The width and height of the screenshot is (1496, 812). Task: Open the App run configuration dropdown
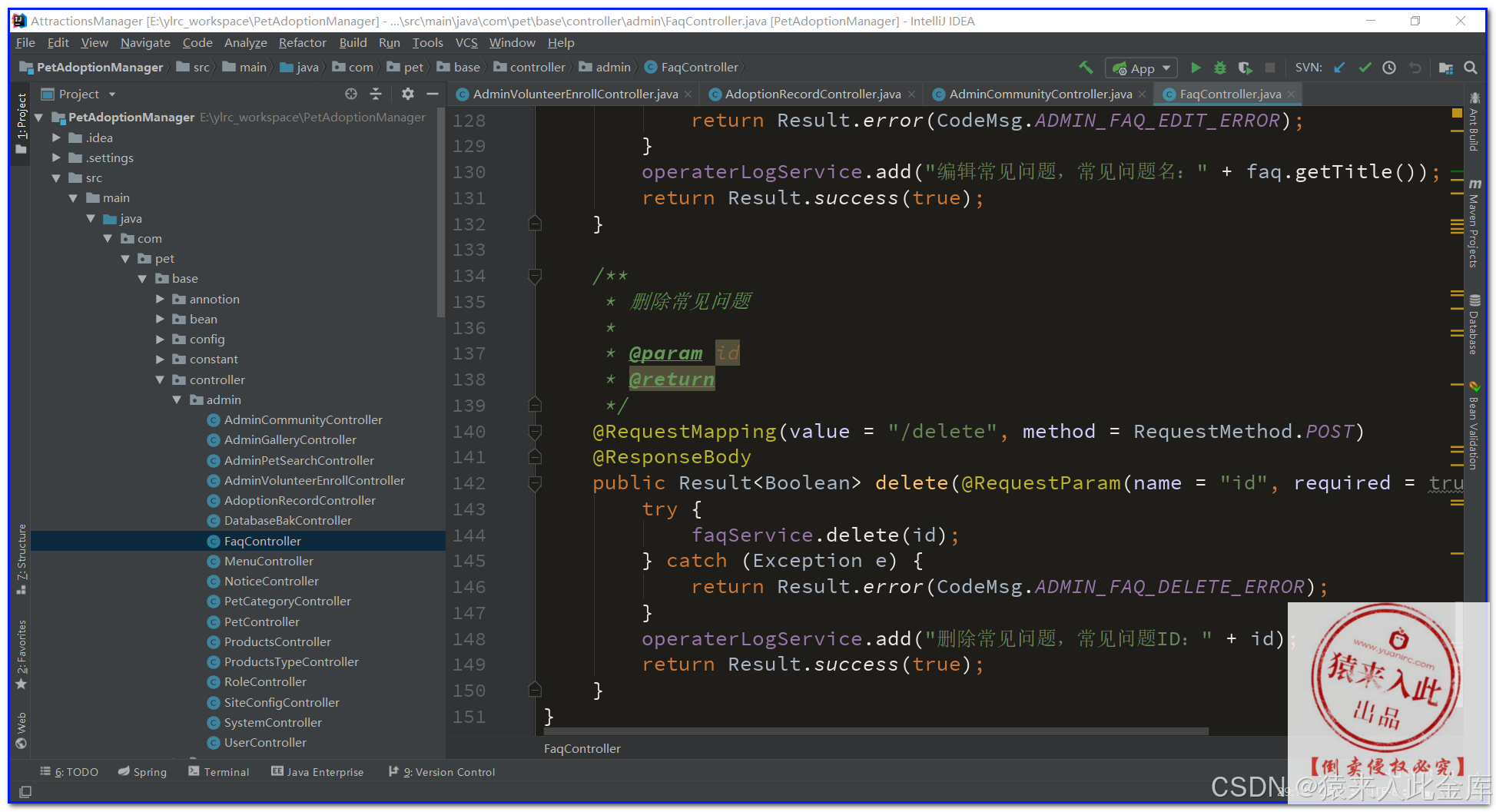pos(1141,68)
